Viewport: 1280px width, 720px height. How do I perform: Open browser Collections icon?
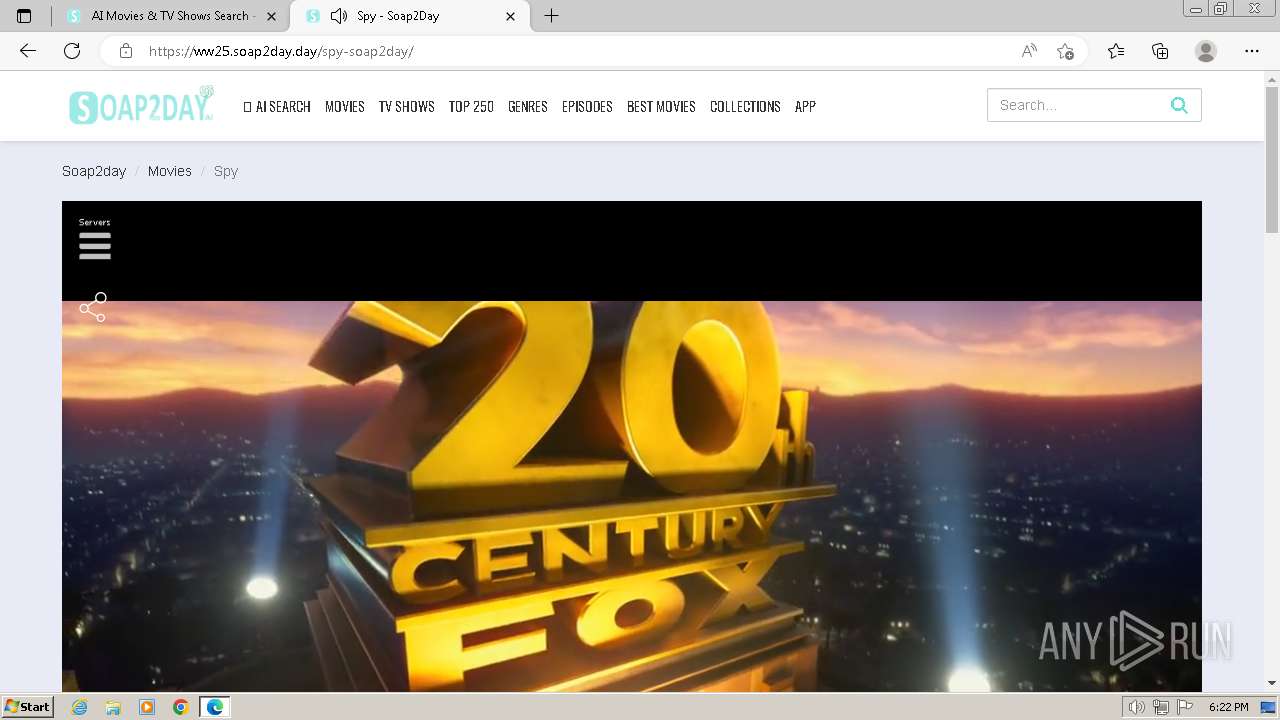(1160, 51)
